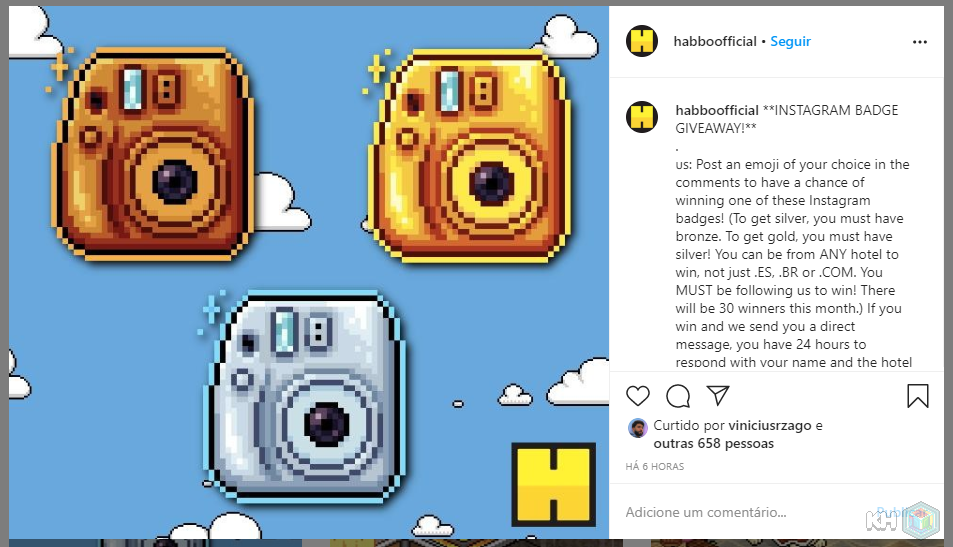The image size is (953, 547).
Task: Open habboofficial username in caption text
Action: click(x=717, y=110)
